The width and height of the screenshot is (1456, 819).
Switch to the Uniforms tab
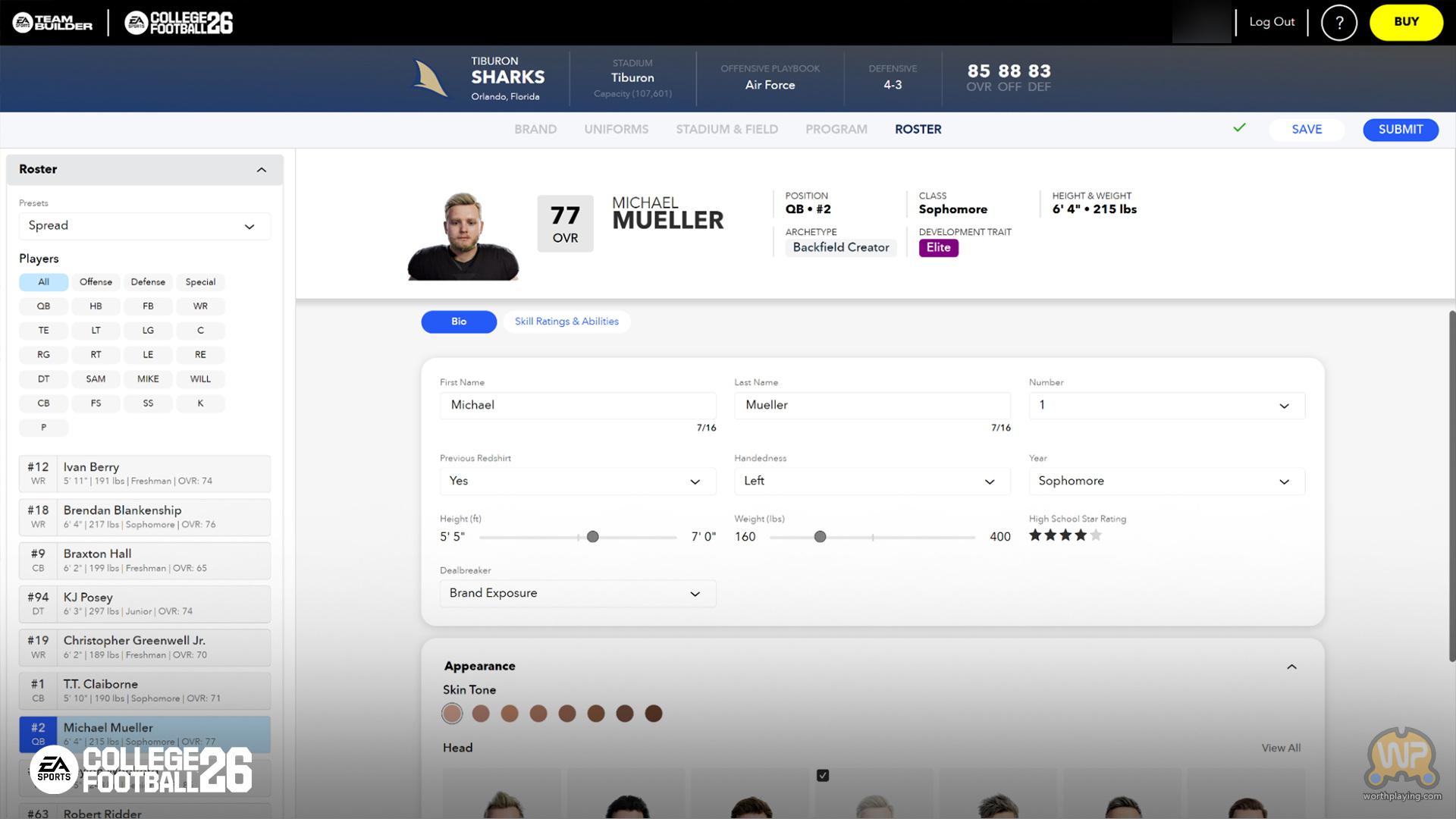(x=616, y=130)
